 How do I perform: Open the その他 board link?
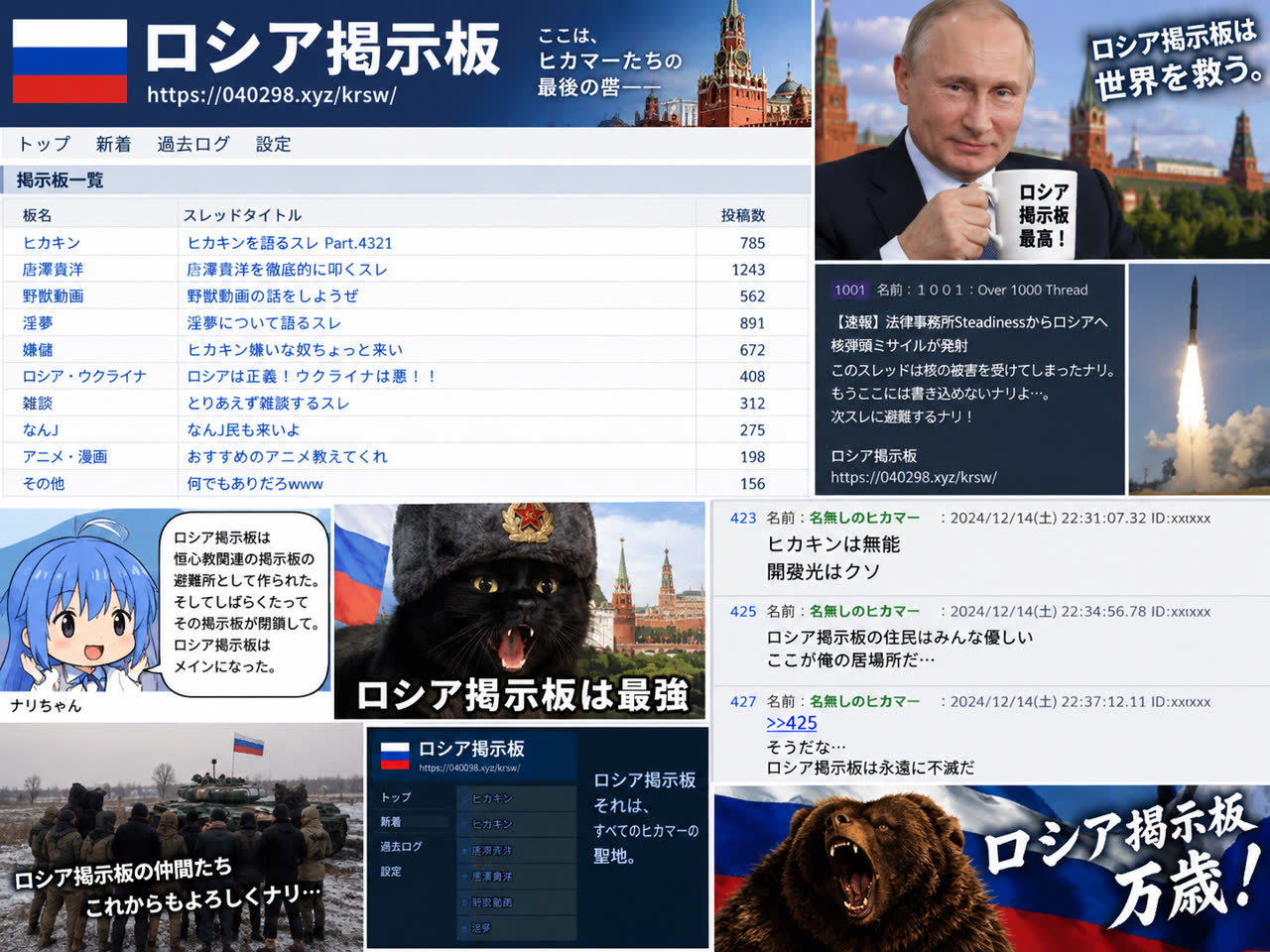[x=44, y=484]
